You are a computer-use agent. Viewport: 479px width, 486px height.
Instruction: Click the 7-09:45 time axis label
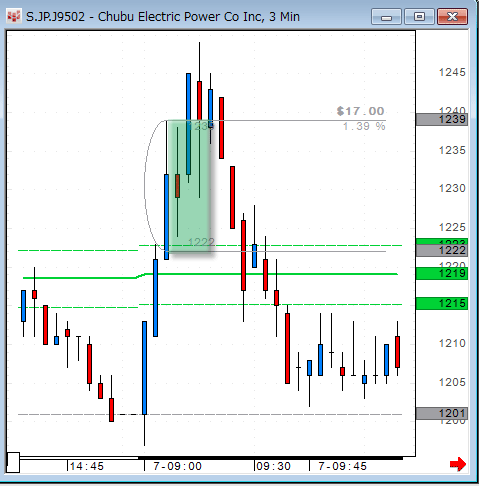342,466
